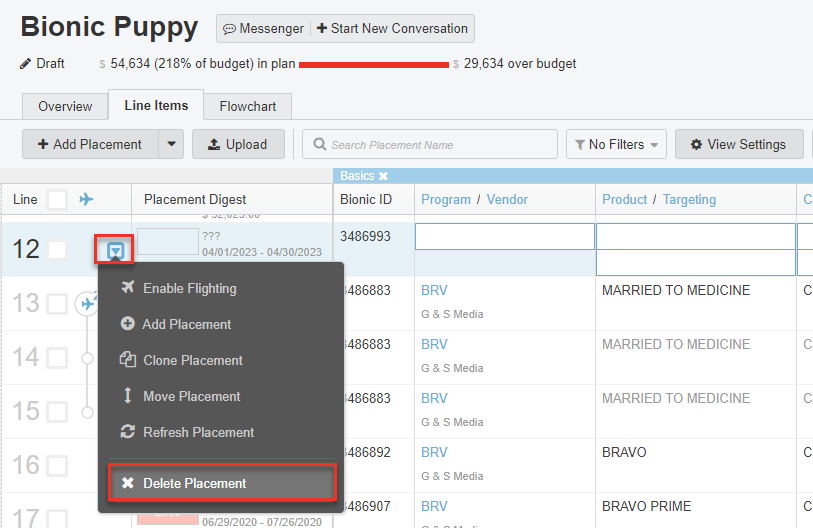
Task: Tick the checkbox for line 16
Action: pyautogui.click(x=57, y=466)
